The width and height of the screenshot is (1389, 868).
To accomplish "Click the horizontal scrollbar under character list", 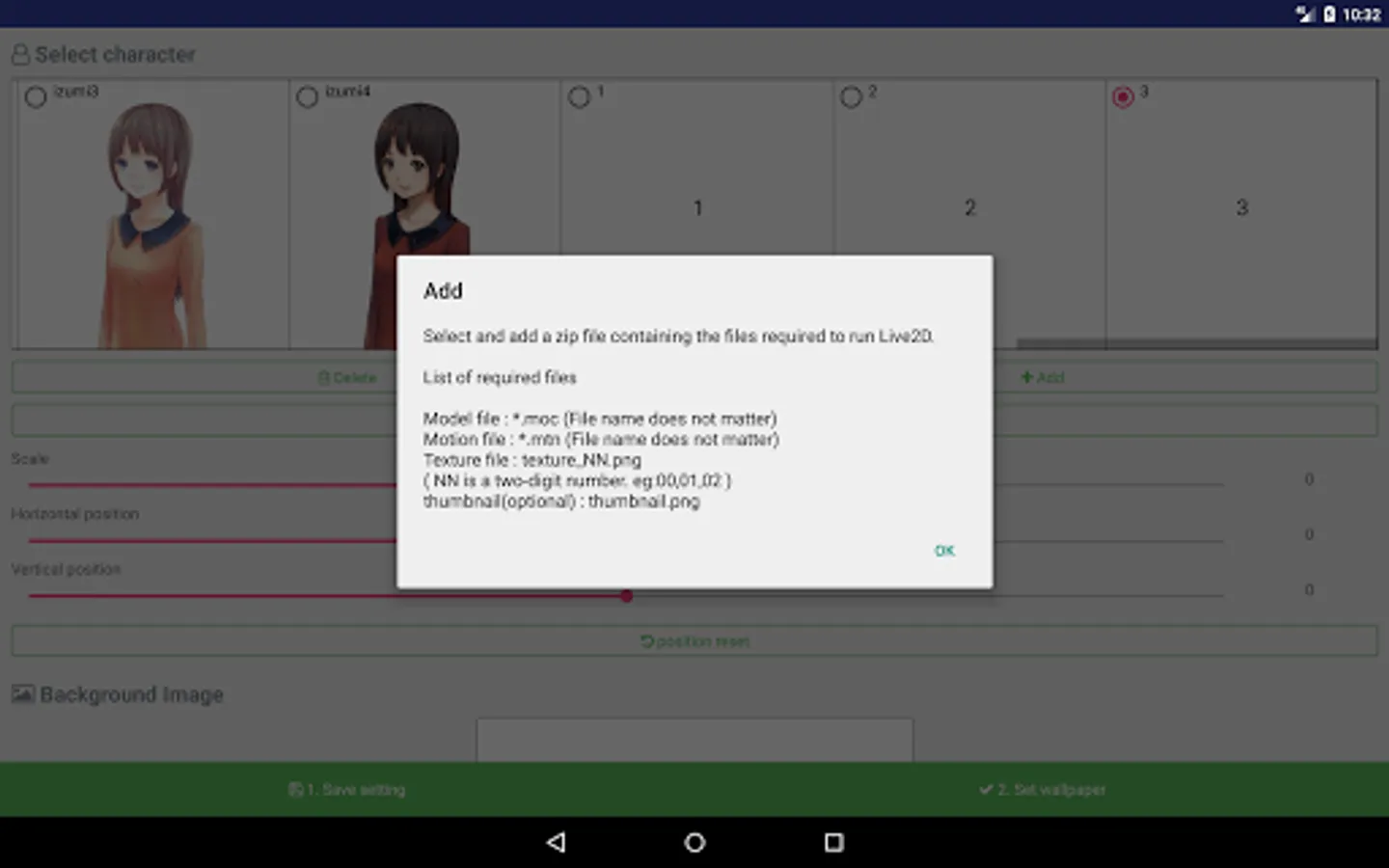I will (x=1196, y=343).
